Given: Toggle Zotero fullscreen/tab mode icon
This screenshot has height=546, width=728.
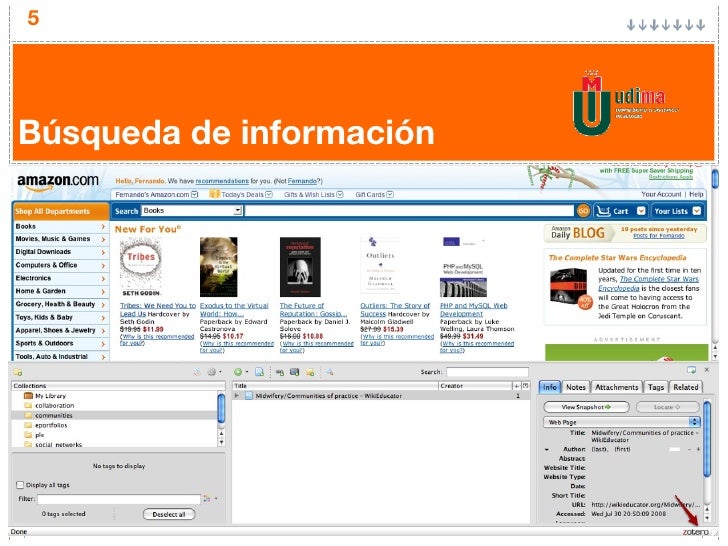Looking at the screenshot, I should (691, 370).
